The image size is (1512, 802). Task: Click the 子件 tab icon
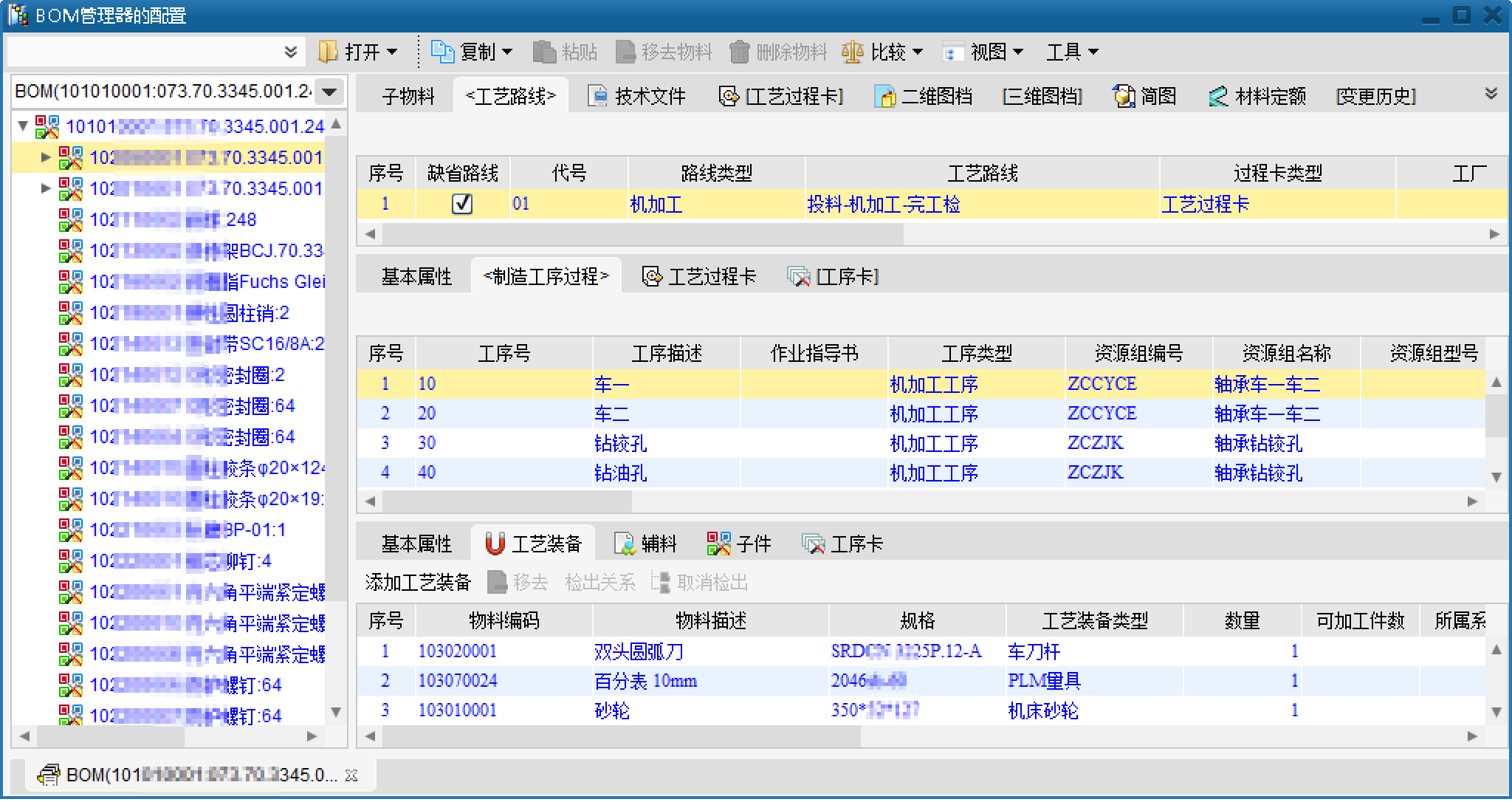pyautogui.click(x=718, y=544)
